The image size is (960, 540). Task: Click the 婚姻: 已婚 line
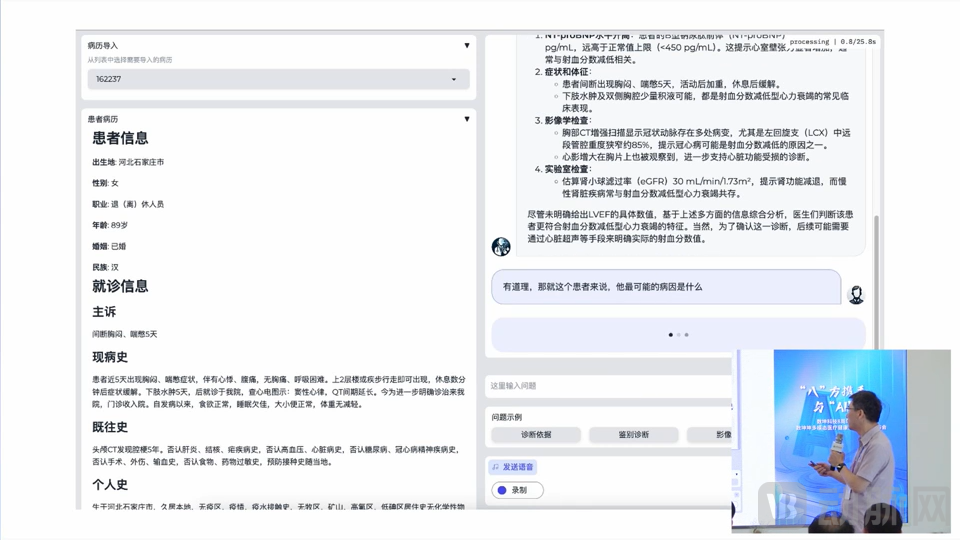tap(109, 246)
